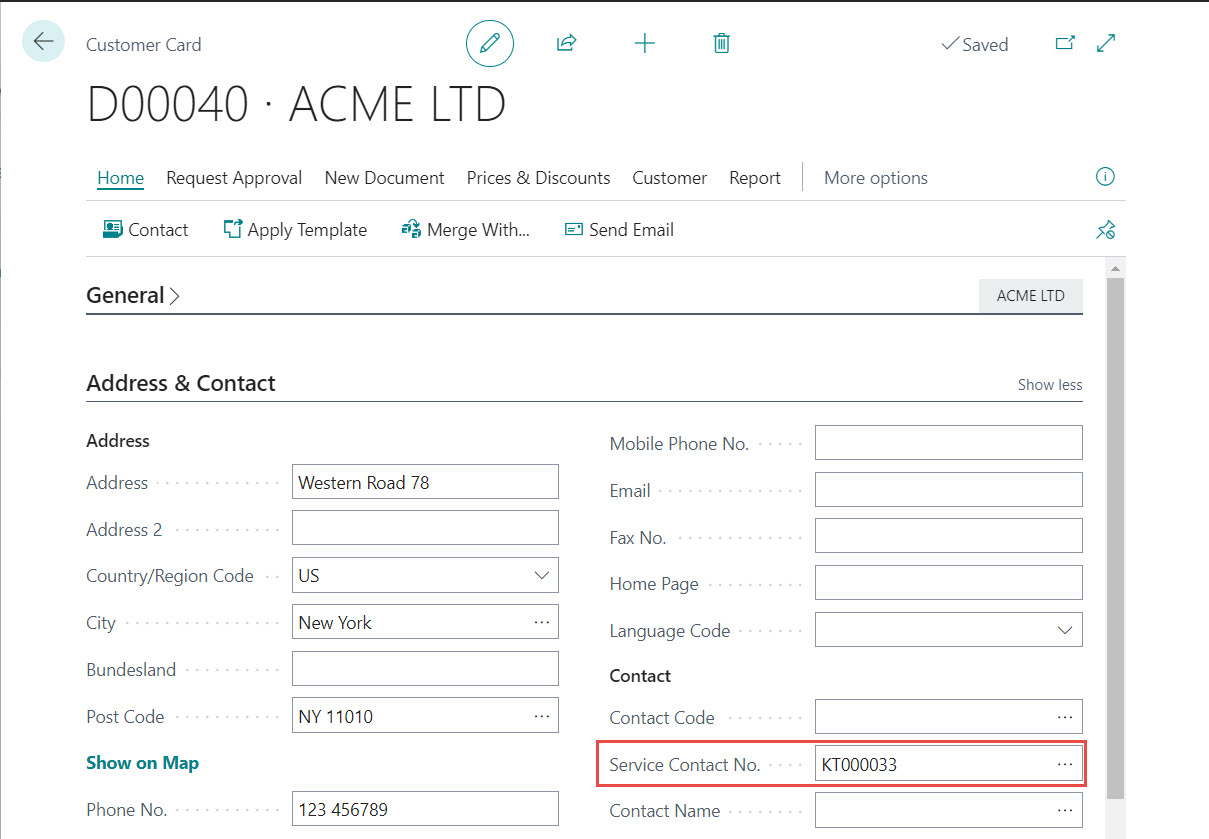The image size is (1209, 839).
Task: Click the Merge With... action
Action: pos(465,230)
